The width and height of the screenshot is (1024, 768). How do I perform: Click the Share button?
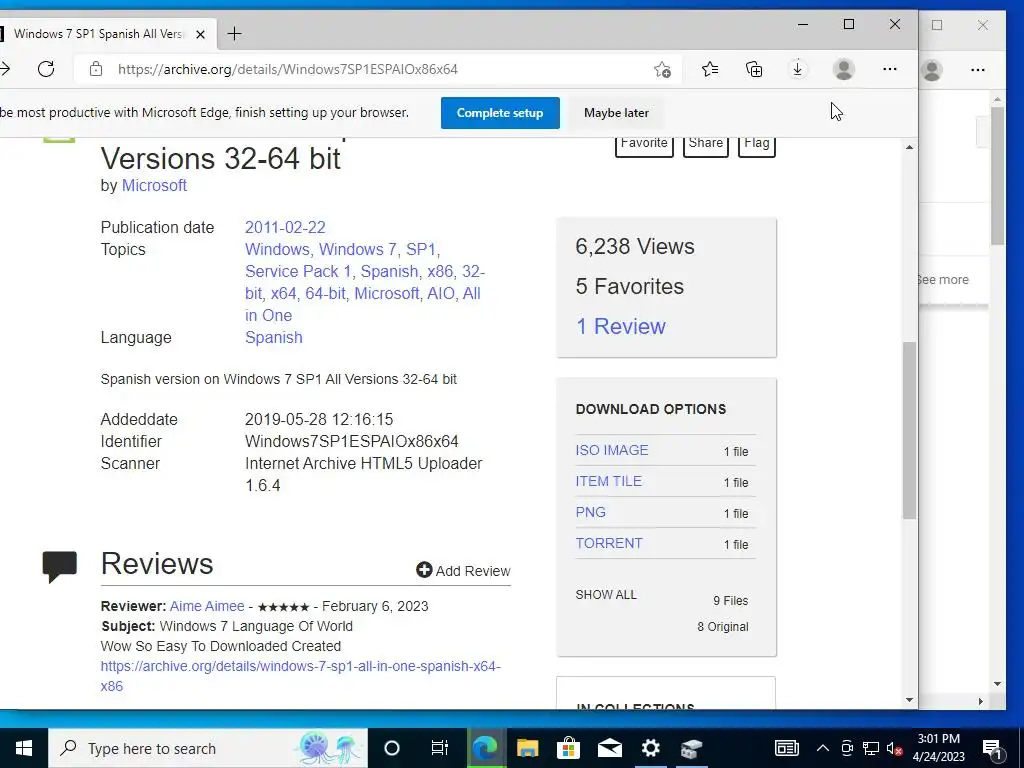pyautogui.click(x=705, y=145)
